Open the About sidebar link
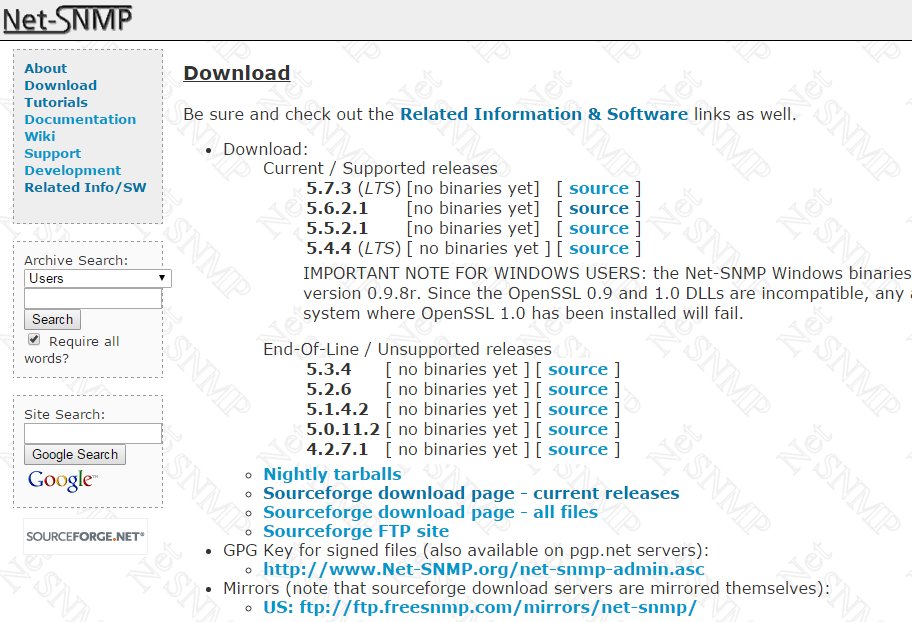The image size is (912, 622). (45, 69)
